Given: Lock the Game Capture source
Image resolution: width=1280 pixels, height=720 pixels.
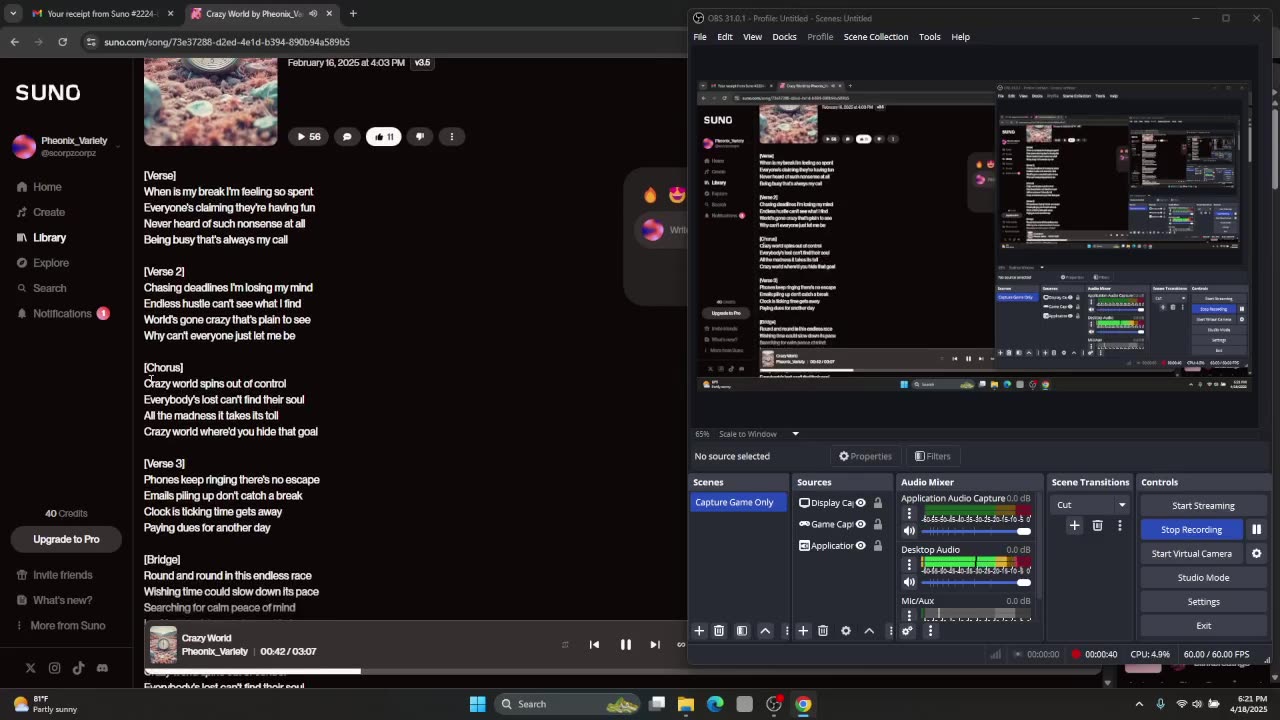Looking at the screenshot, I should click(878, 524).
